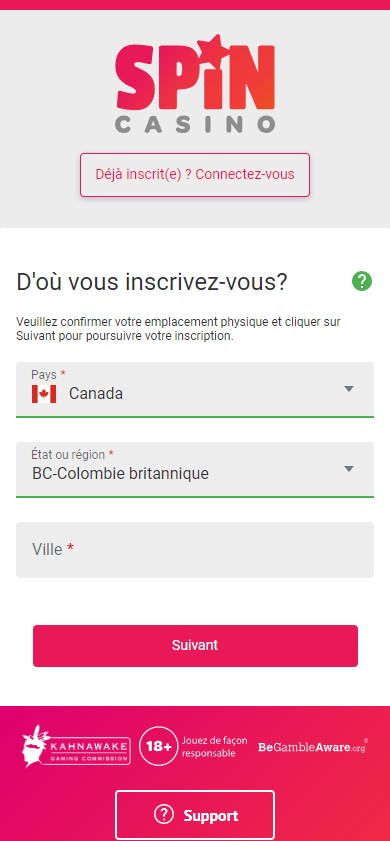Click the D'où vous inscrivez-vous heading
This screenshot has width=390, height=841.
[x=152, y=282]
